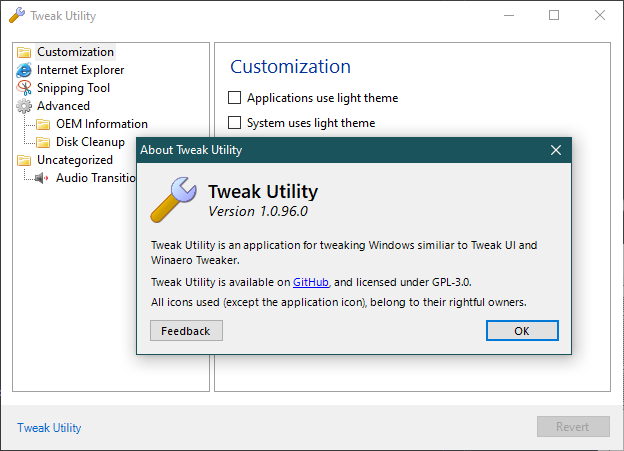
Task: Click the OEM Information folder icon
Action: tap(43, 124)
